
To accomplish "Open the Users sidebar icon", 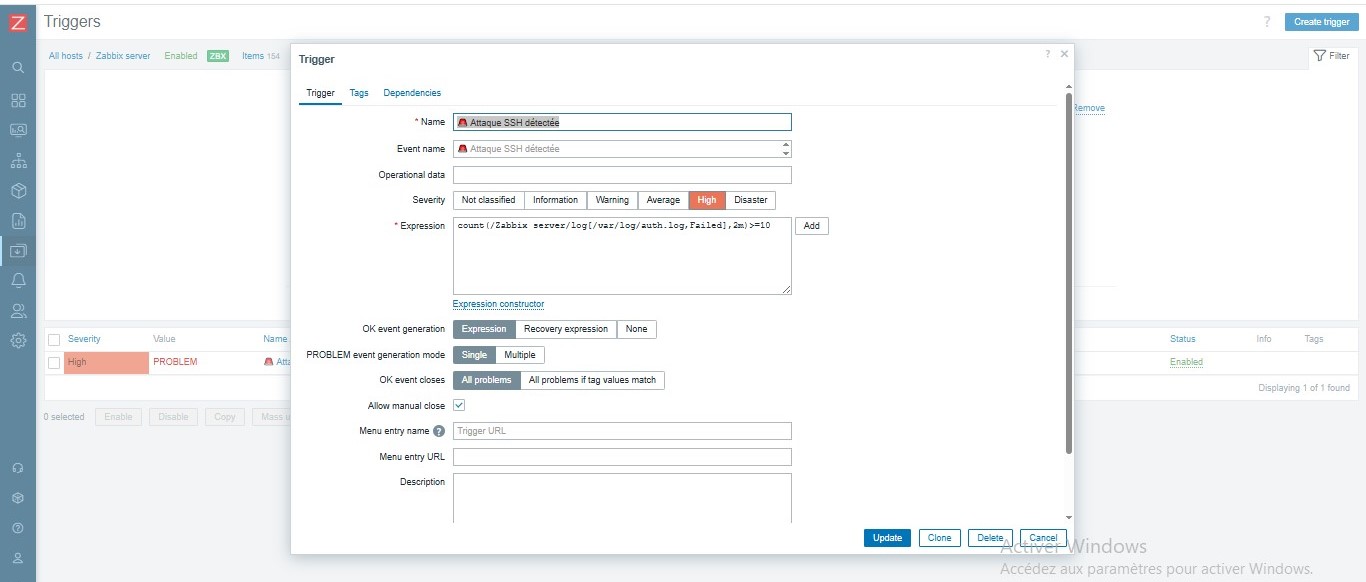I will (x=18, y=310).
